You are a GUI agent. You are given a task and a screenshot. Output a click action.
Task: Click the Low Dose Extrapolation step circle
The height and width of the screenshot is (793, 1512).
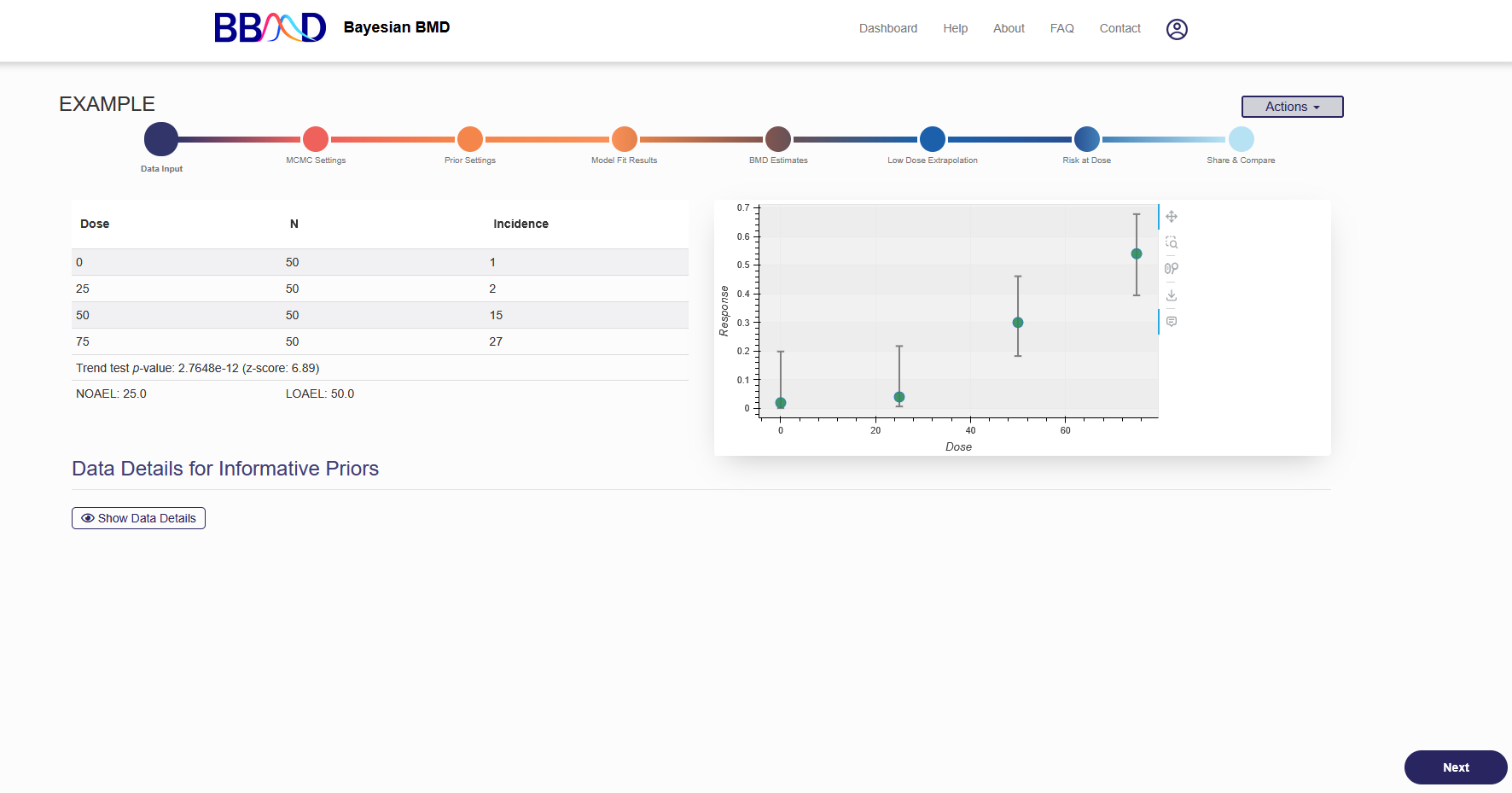[932, 138]
